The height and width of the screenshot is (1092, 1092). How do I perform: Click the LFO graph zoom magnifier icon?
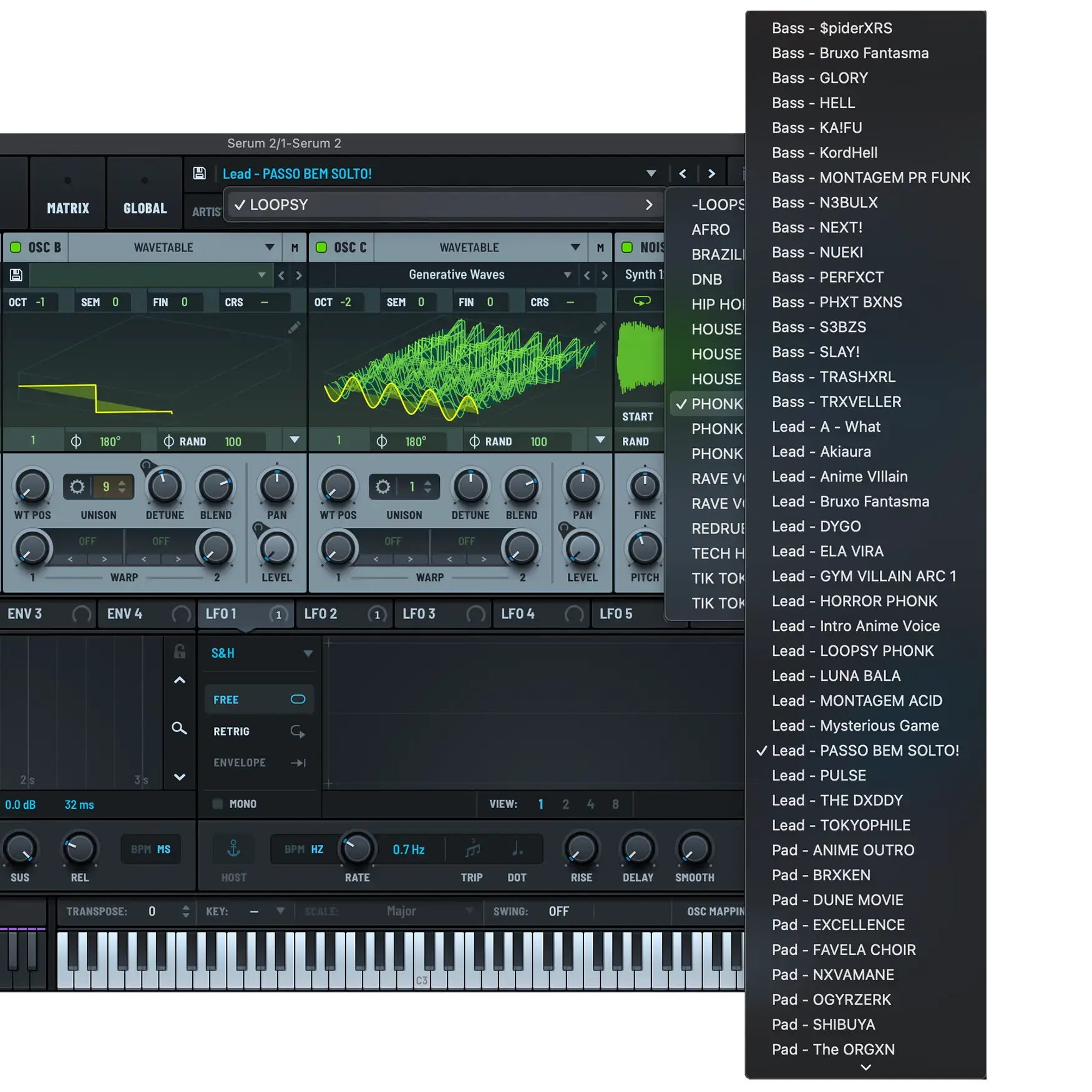pyautogui.click(x=179, y=728)
